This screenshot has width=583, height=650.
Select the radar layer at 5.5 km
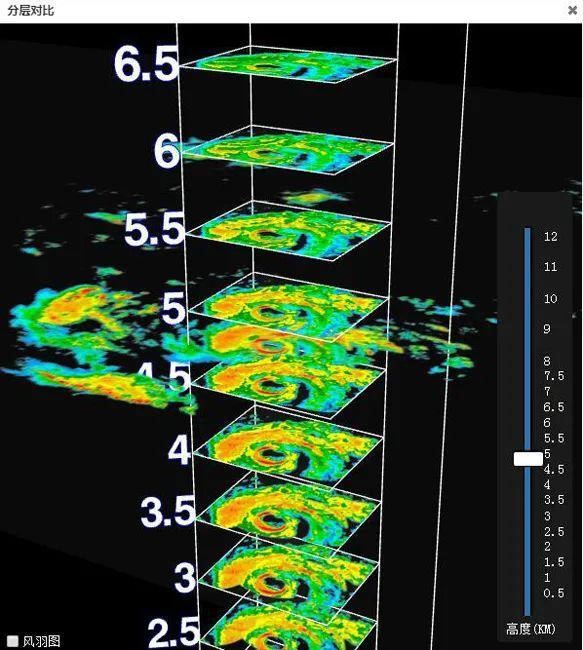pos(288,230)
